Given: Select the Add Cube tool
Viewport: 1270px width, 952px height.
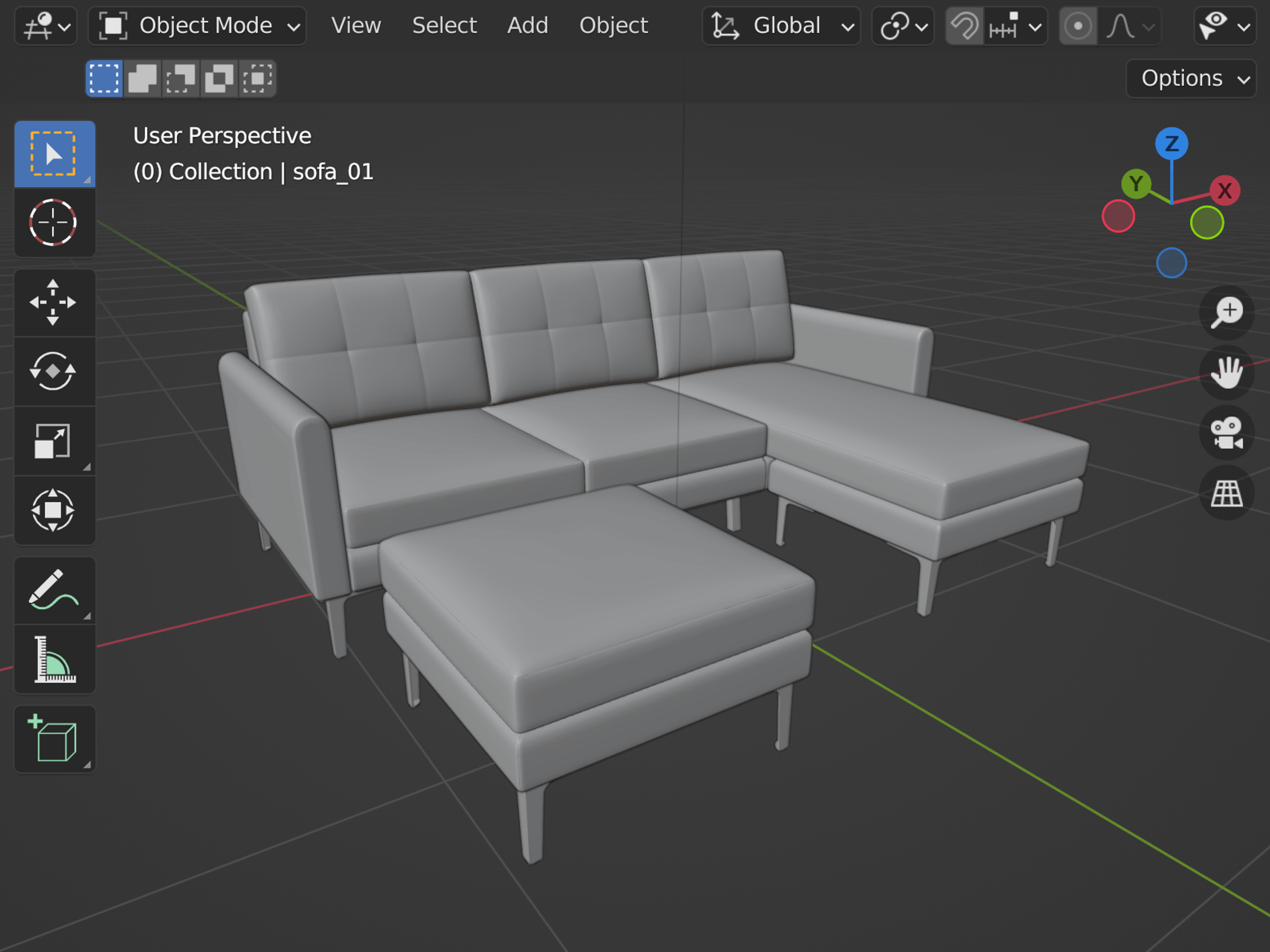Looking at the screenshot, I should (53, 740).
